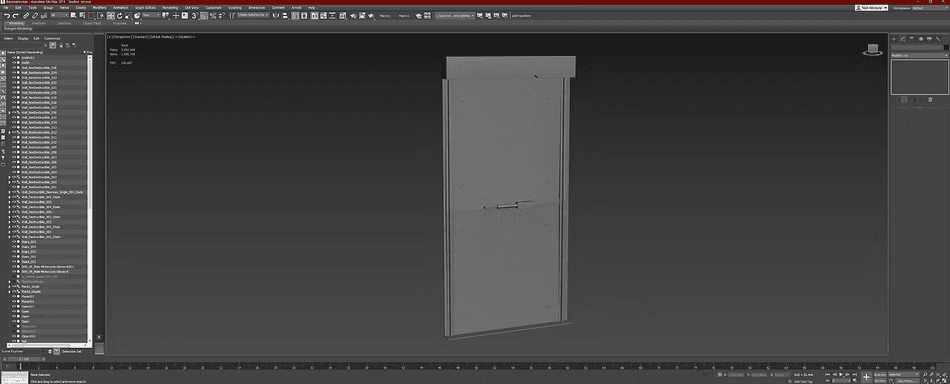
Task: Click the Mirror tool icon
Action: [275, 15]
